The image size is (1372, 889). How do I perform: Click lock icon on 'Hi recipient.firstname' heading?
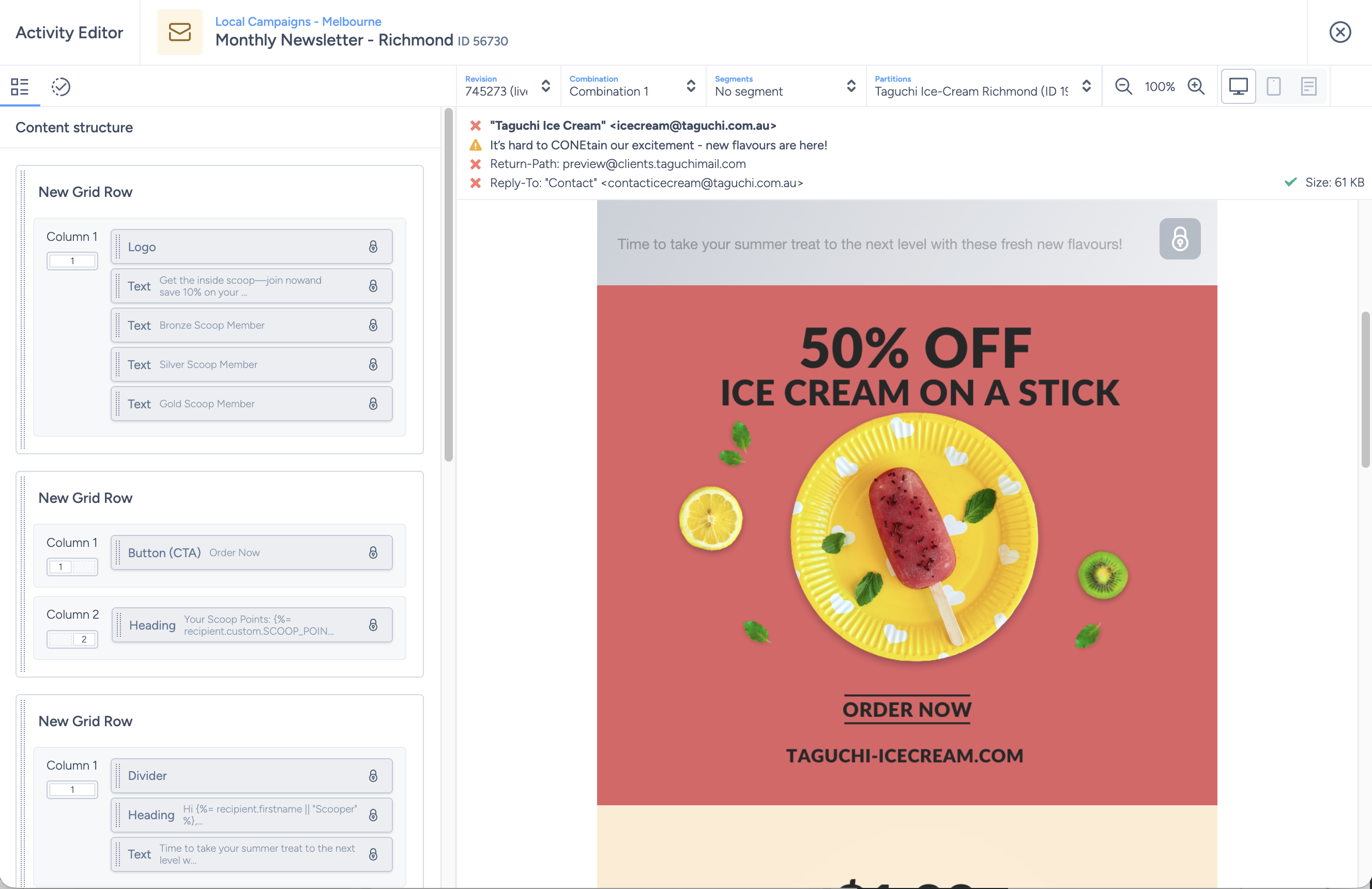click(374, 815)
